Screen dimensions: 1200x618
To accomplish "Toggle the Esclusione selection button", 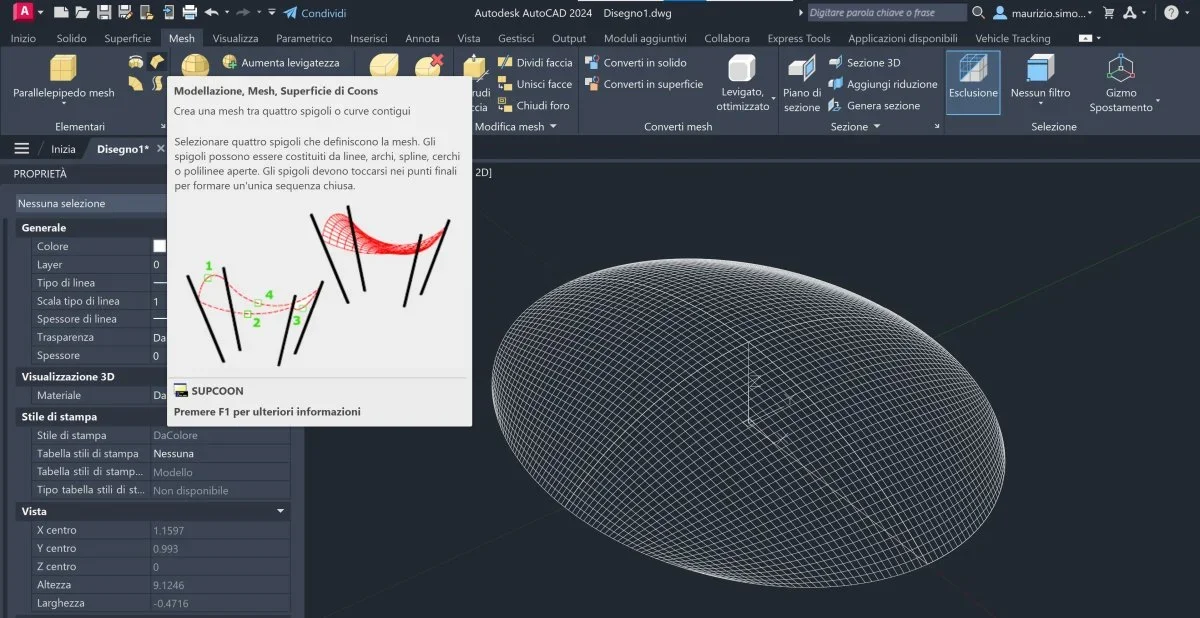I will [973, 80].
